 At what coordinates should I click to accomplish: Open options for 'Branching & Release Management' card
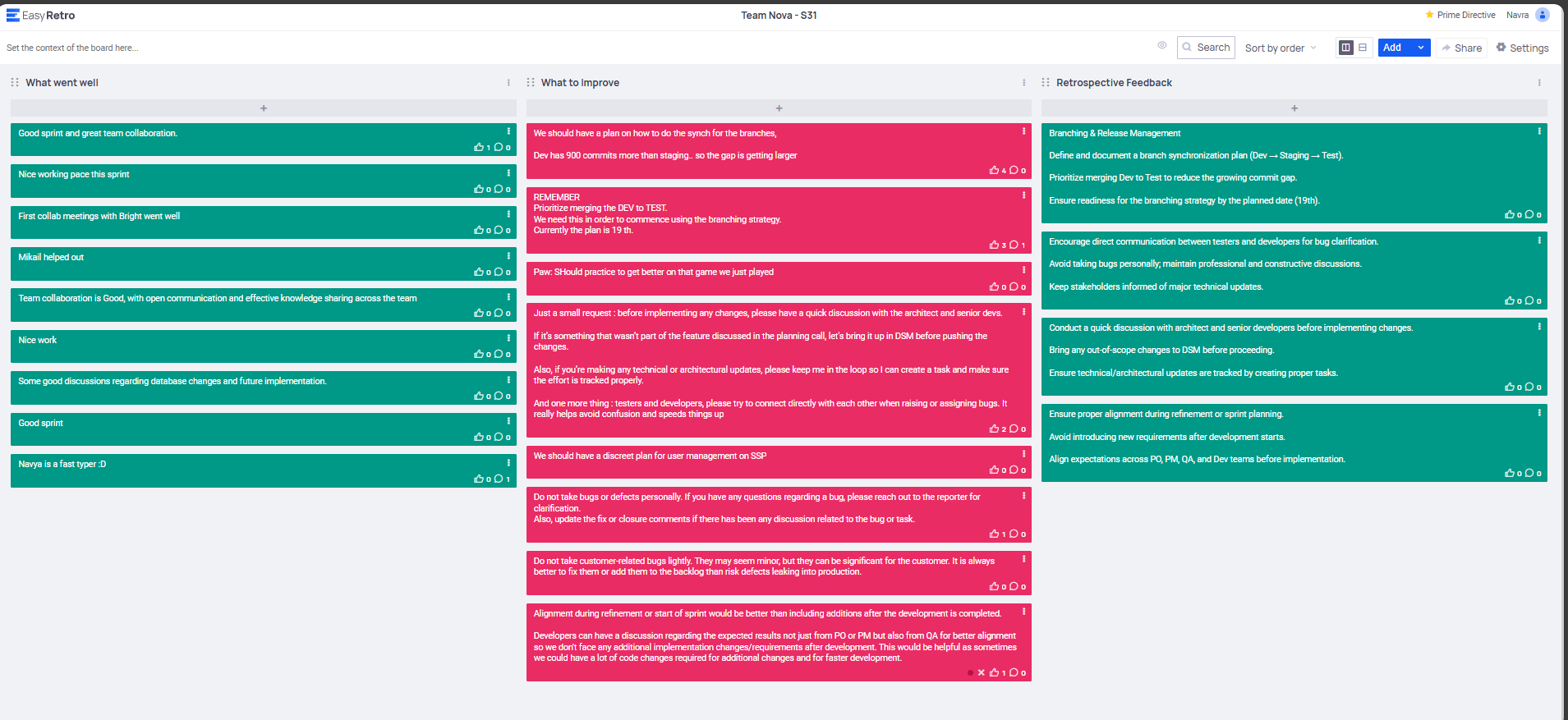pyautogui.click(x=1539, y=131)
